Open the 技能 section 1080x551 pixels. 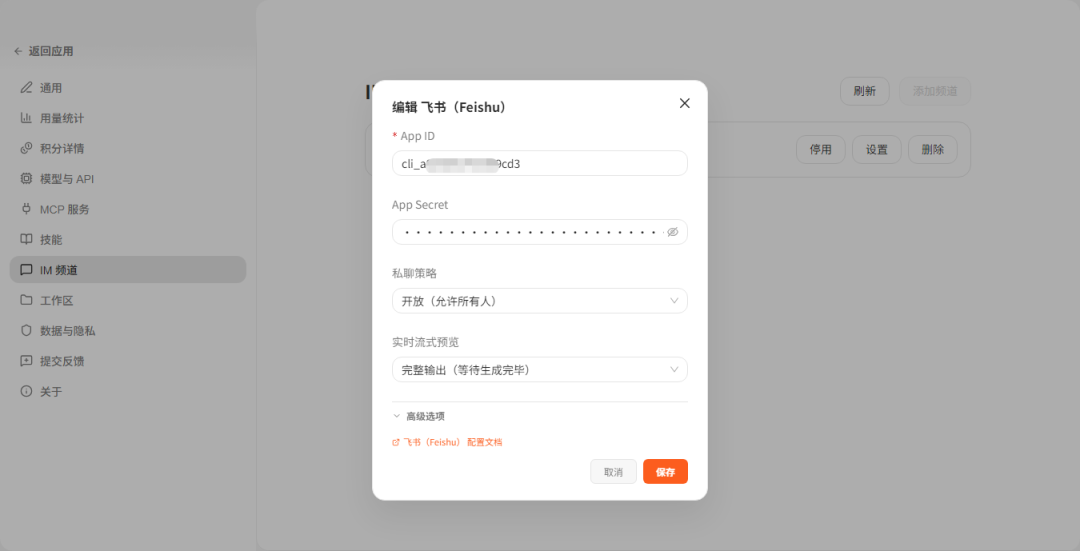127,239
